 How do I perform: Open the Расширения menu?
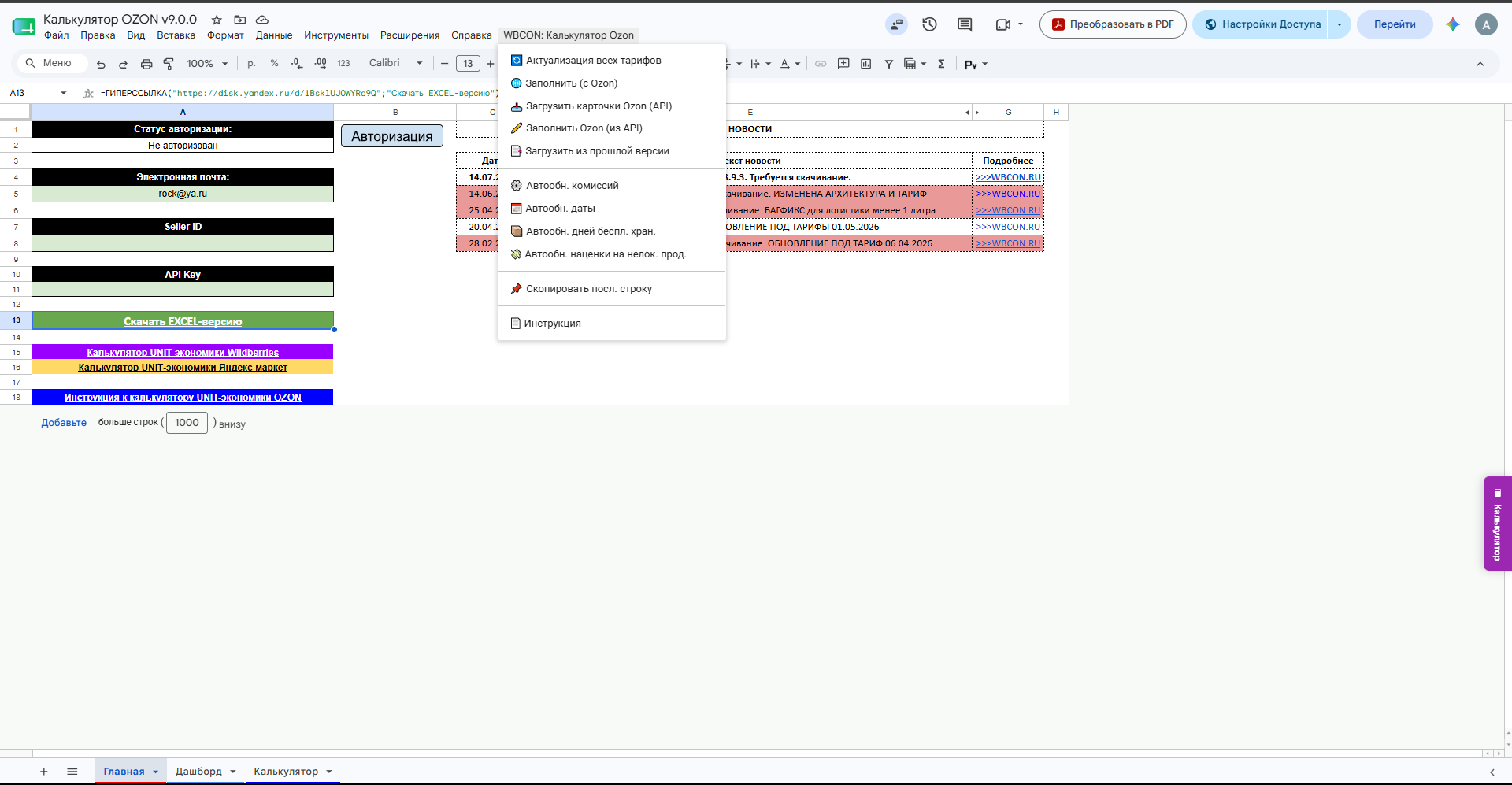click(409, 35)
